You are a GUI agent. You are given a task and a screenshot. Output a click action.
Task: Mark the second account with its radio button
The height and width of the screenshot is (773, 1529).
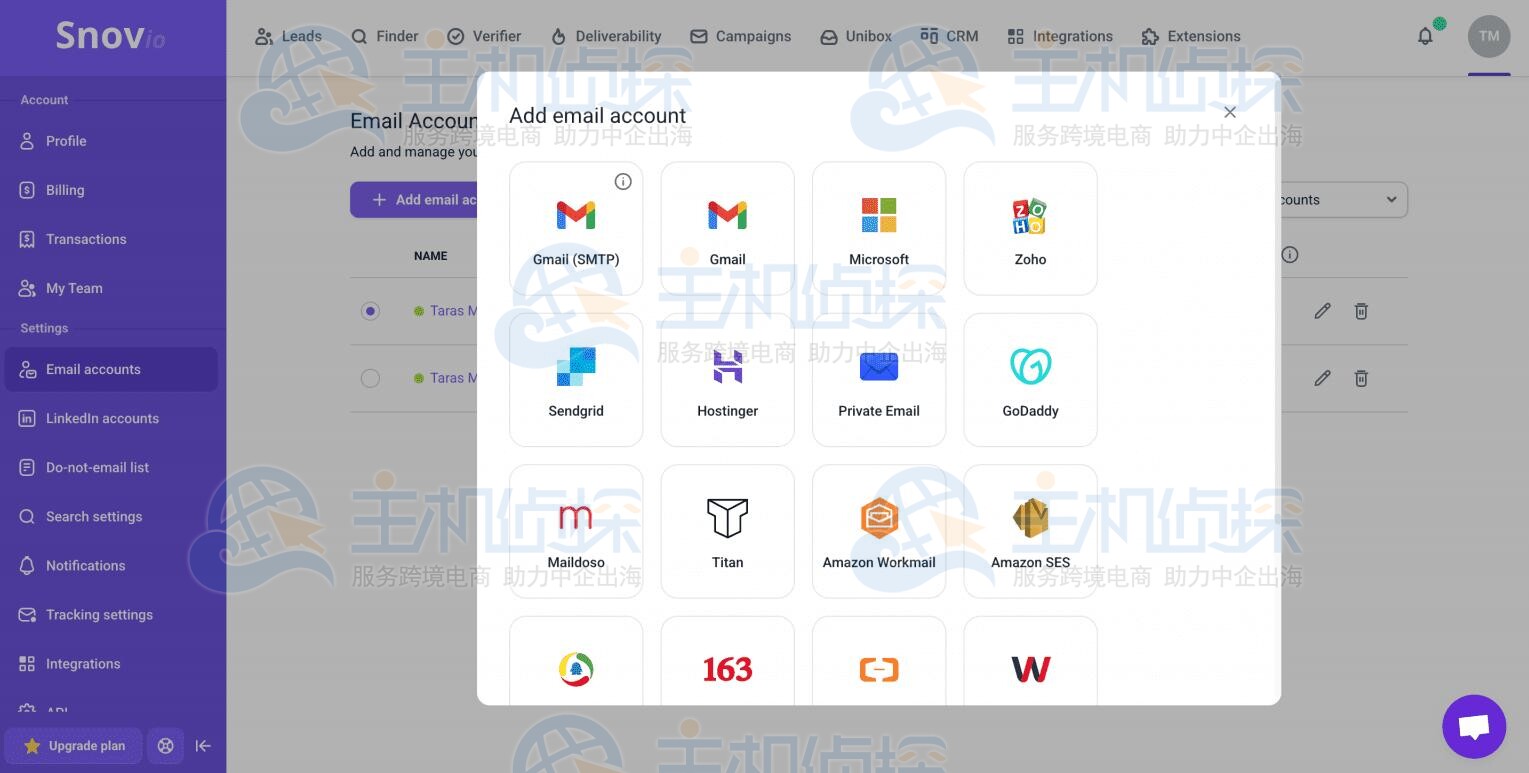pos(371,378)
